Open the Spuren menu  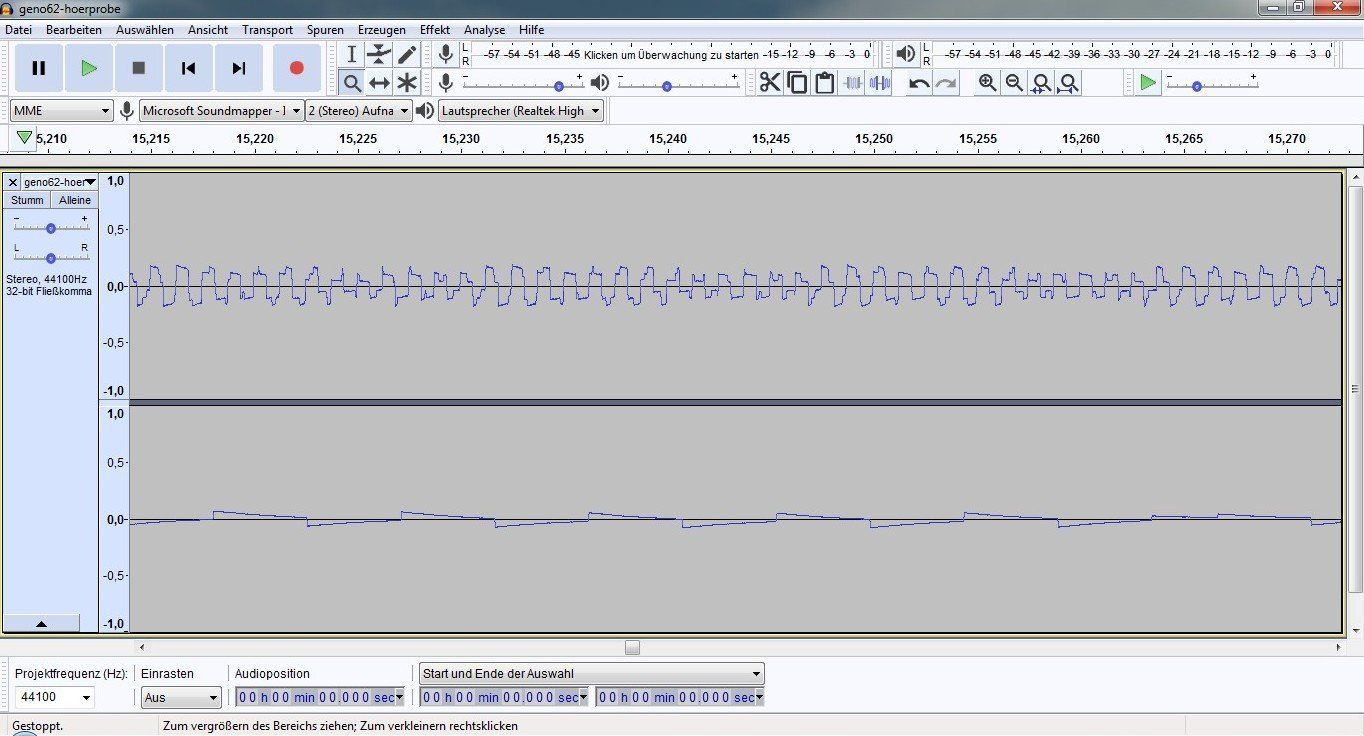click(x=325, y=30)
